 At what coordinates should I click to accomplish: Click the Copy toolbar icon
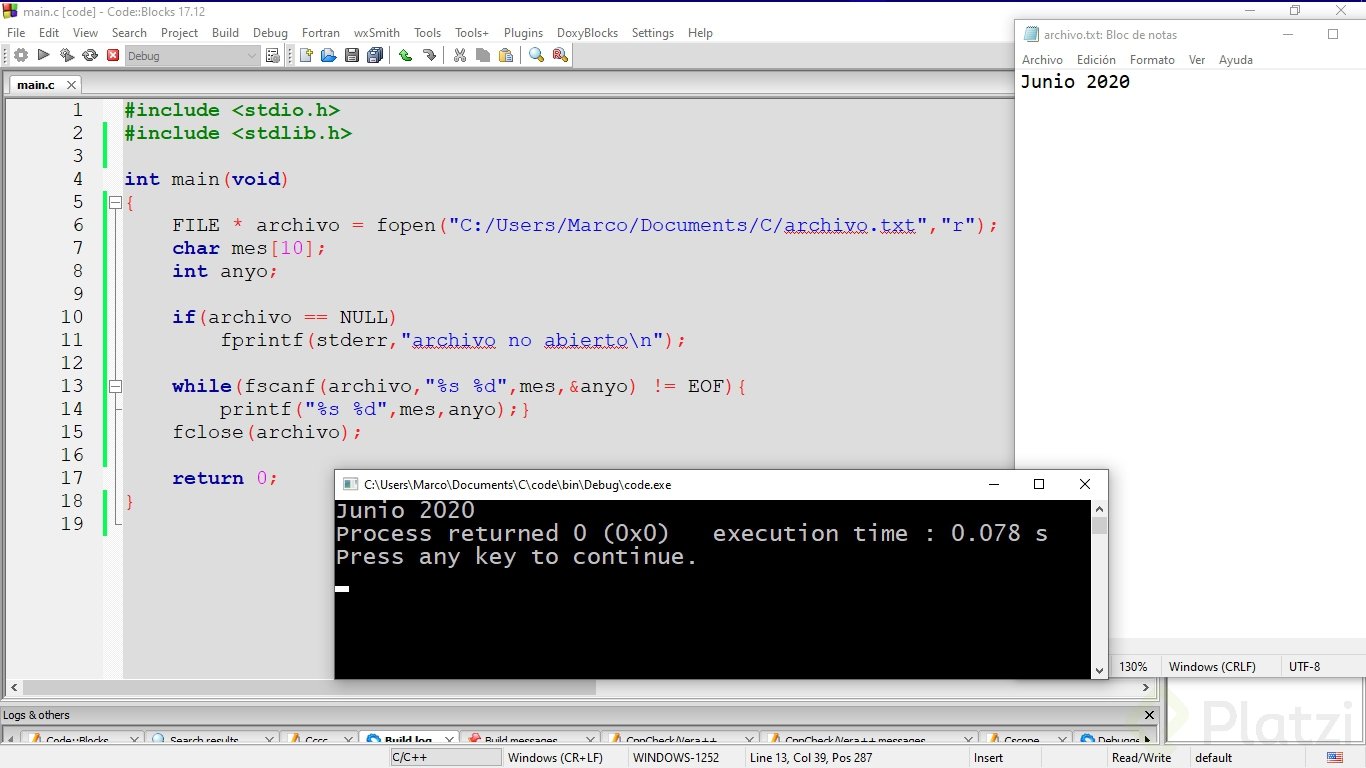tap(483, 56)
